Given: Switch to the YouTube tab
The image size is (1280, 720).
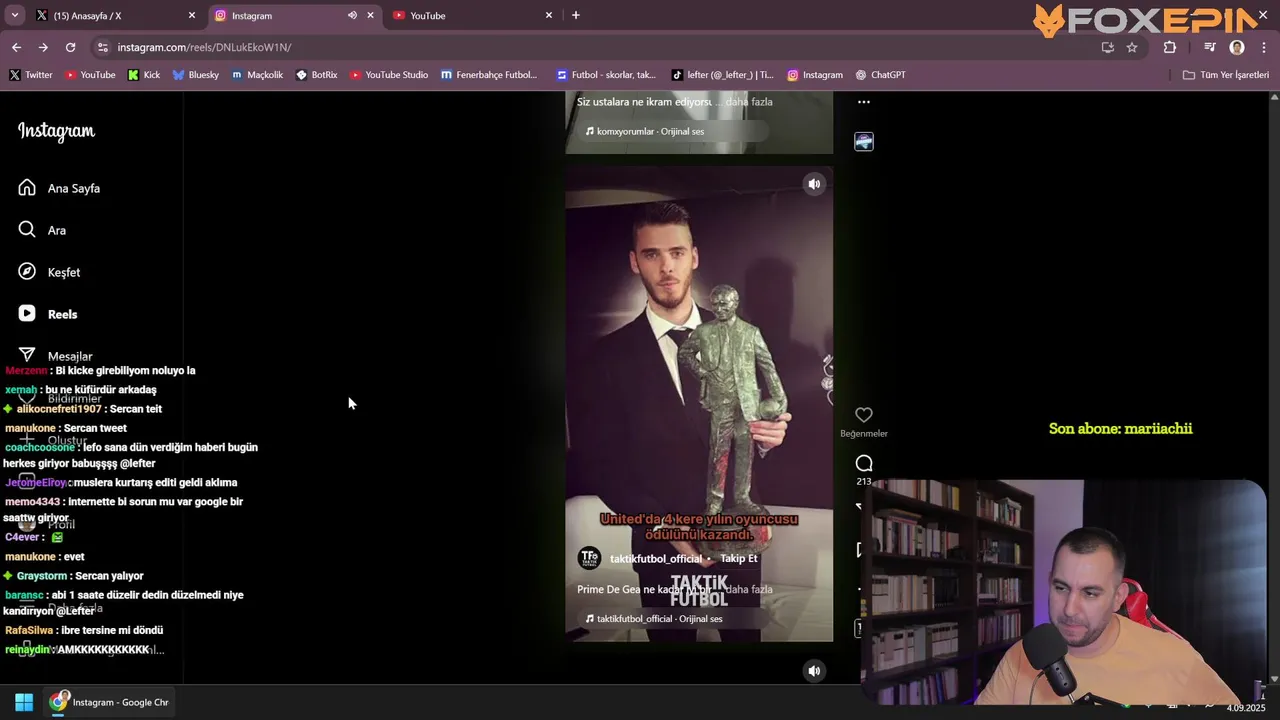Looking at the screenshot, I should coord(472,15).
